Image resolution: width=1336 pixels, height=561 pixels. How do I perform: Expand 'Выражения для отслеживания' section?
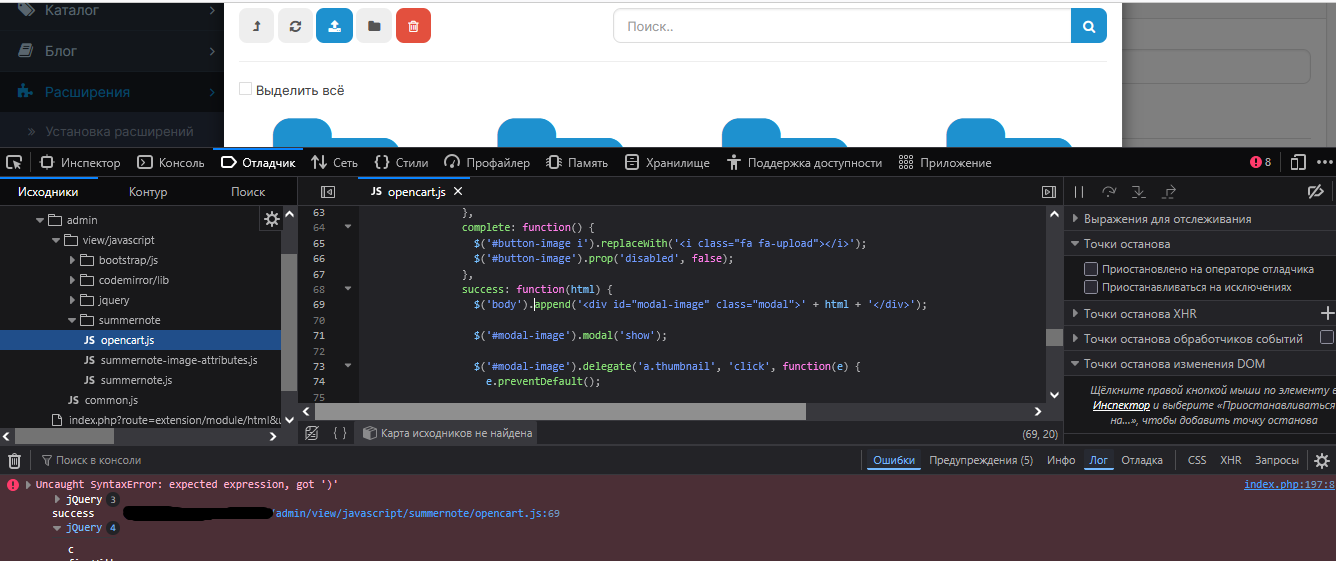pyautogui.click(x=1075, y=219)
